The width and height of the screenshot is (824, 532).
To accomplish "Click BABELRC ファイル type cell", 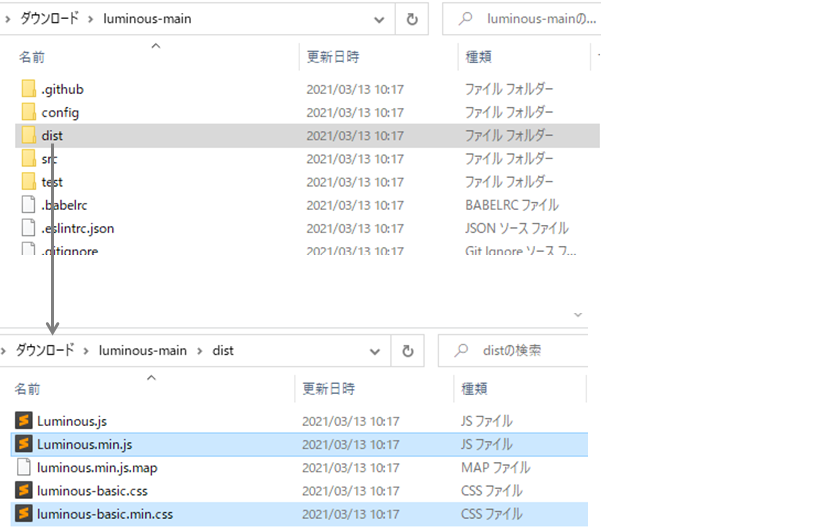I will (x=512, y=205).
